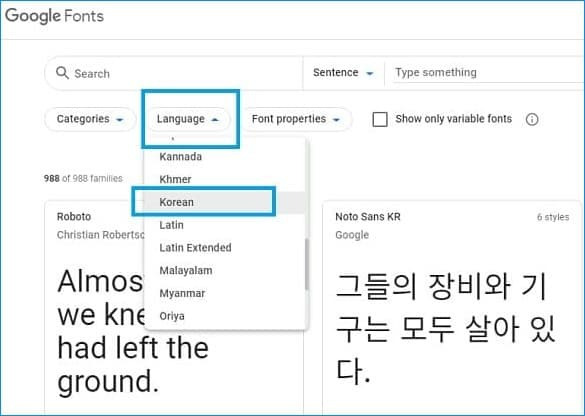The width and height of the screenshot is (585, 416).
Task: Focus the Search fonts field
Action: coord(174,73)
